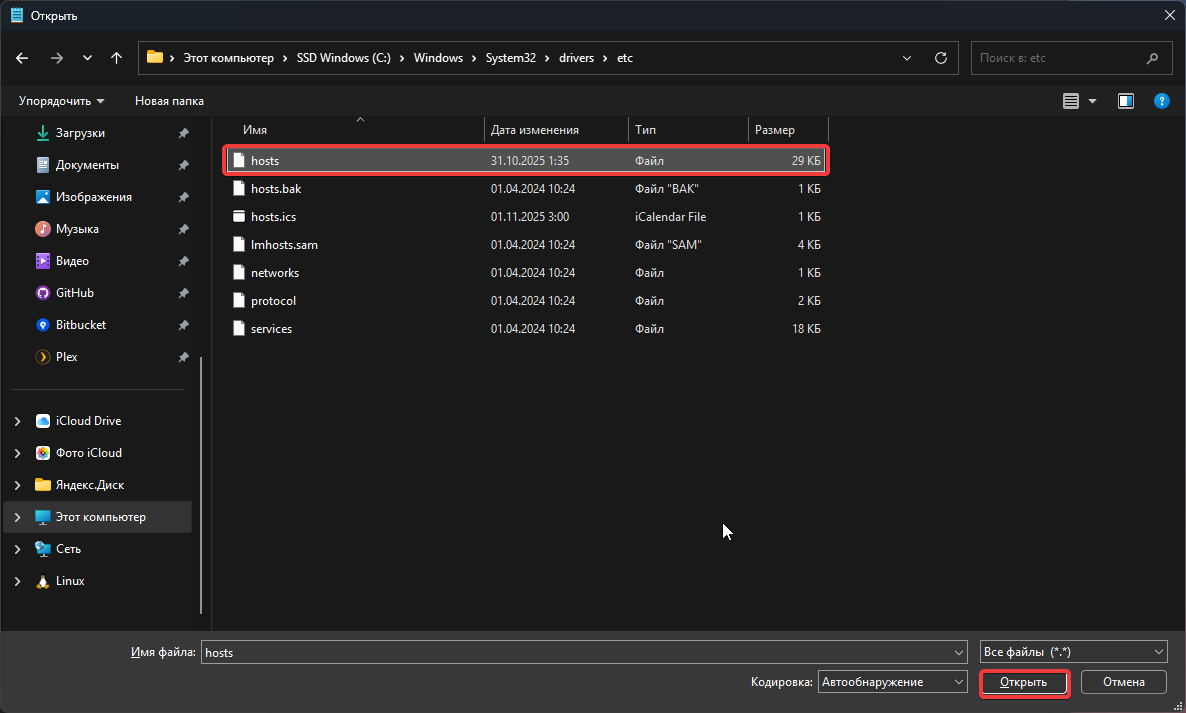Sort files by Дата изменения column

click(535, 130)
